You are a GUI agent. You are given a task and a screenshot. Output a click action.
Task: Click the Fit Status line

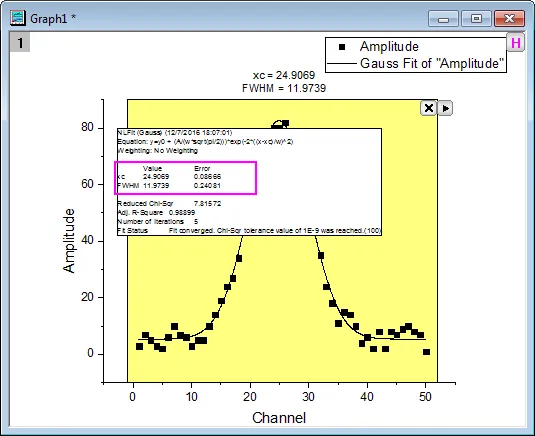(249, 231)
